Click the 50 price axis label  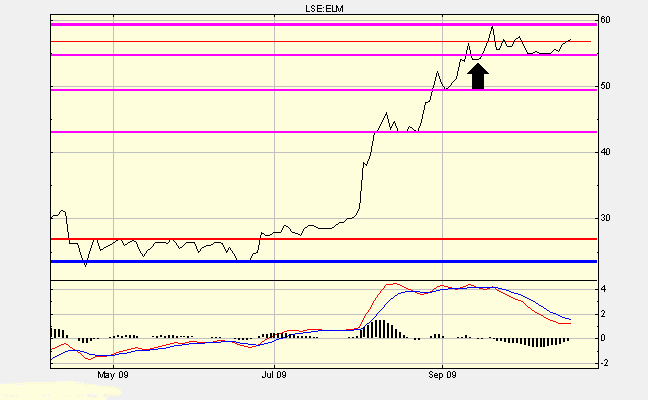605,86
